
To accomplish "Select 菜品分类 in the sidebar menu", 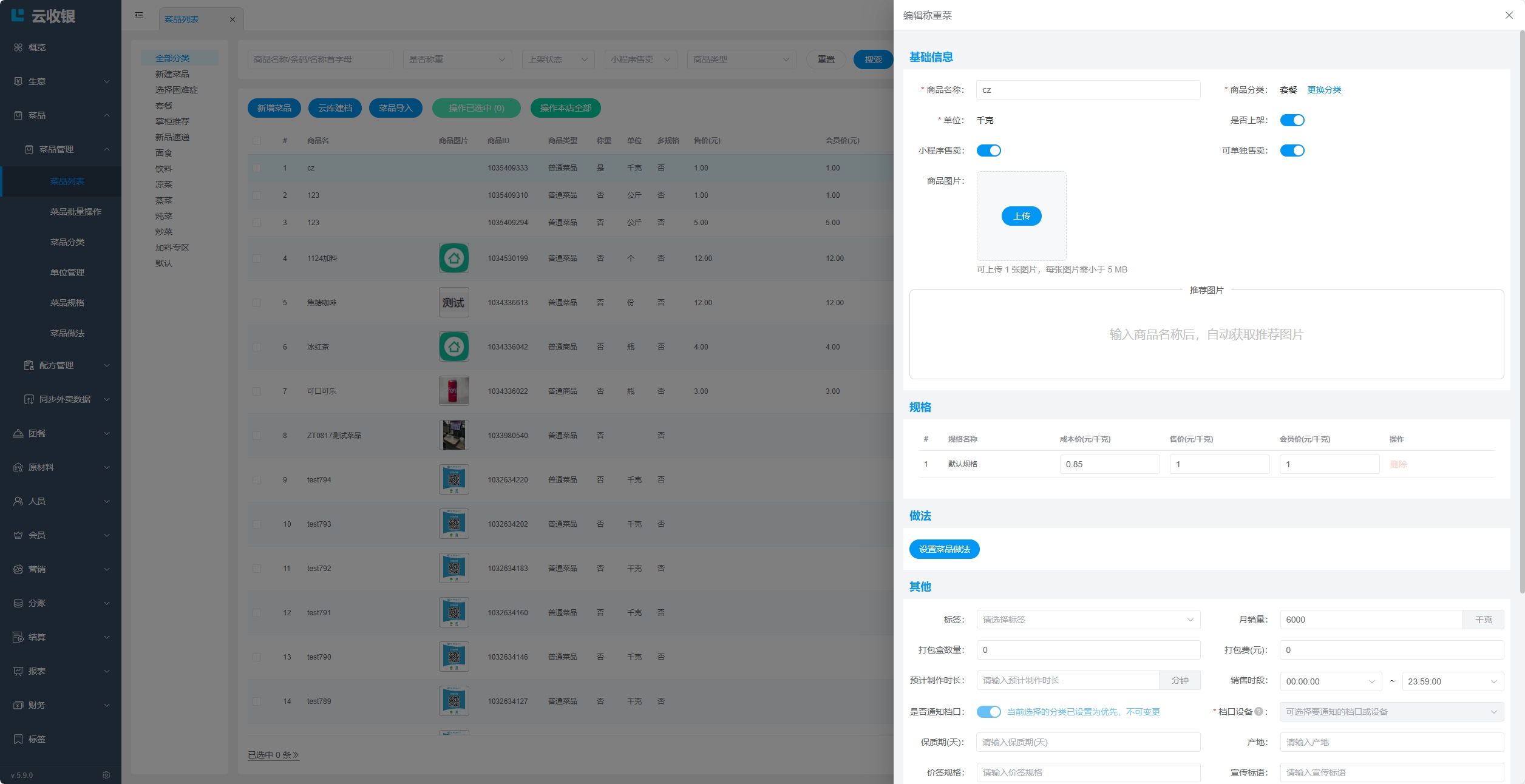I will point(67,242).
